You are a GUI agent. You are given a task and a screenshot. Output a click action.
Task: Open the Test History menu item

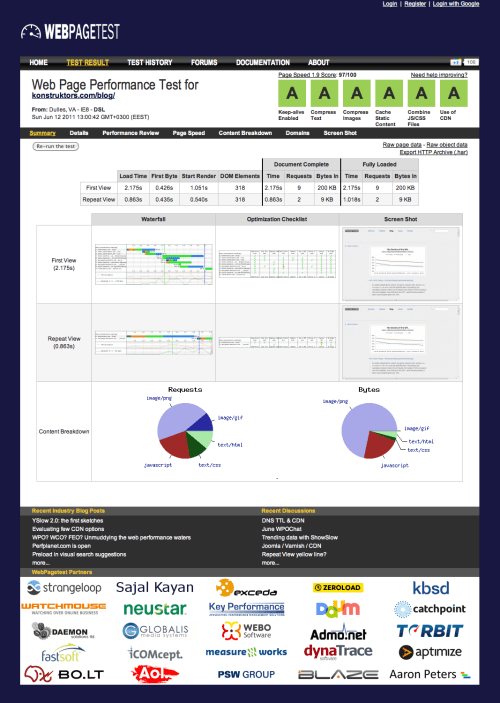(150, 63)
